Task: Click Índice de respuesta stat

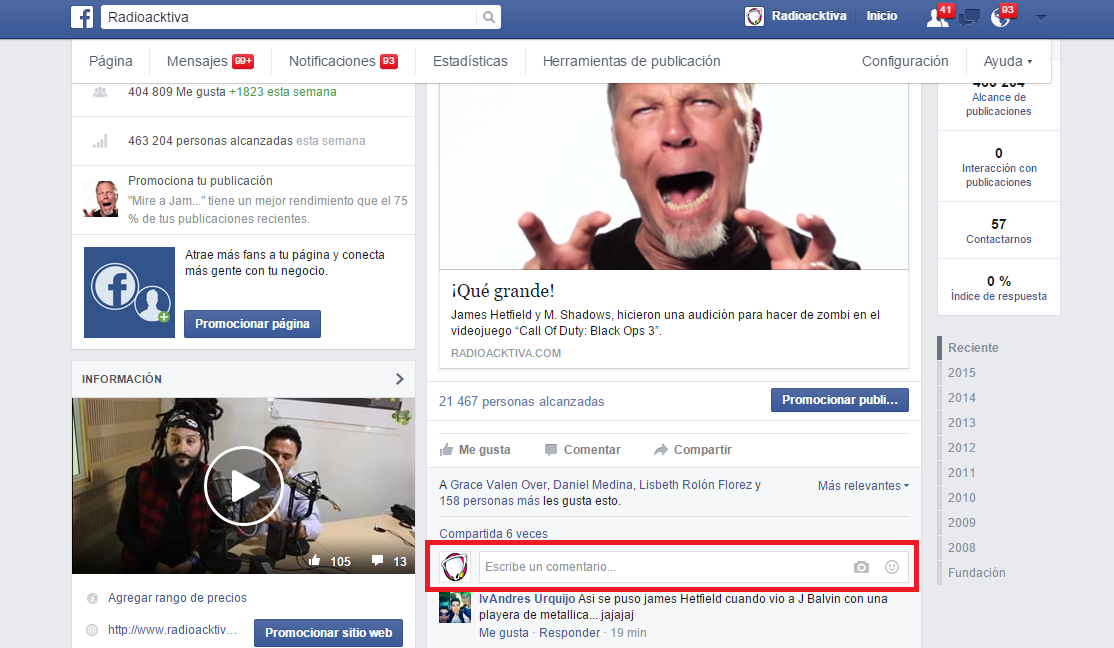Action: 998,288
